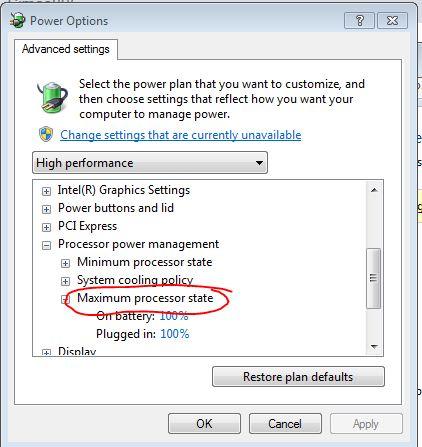Click the Plugged in 100% value

pos(175,334)
